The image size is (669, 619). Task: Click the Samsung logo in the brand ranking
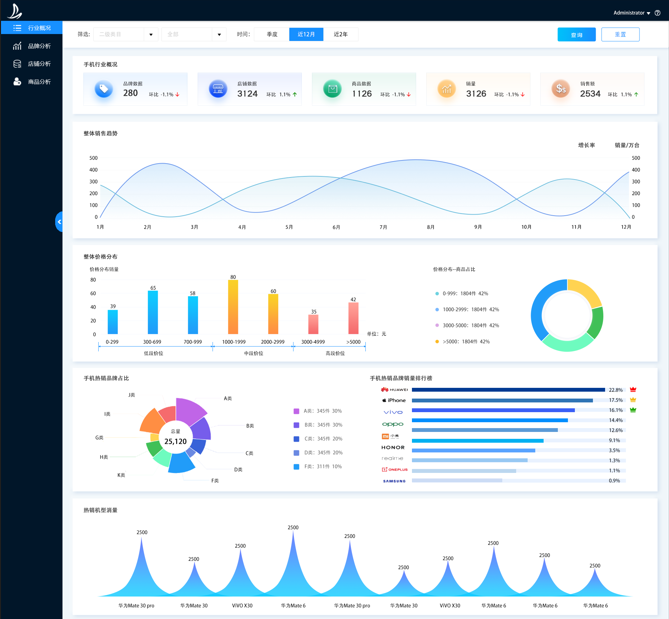pyautogui.click(x=394, y=481)
